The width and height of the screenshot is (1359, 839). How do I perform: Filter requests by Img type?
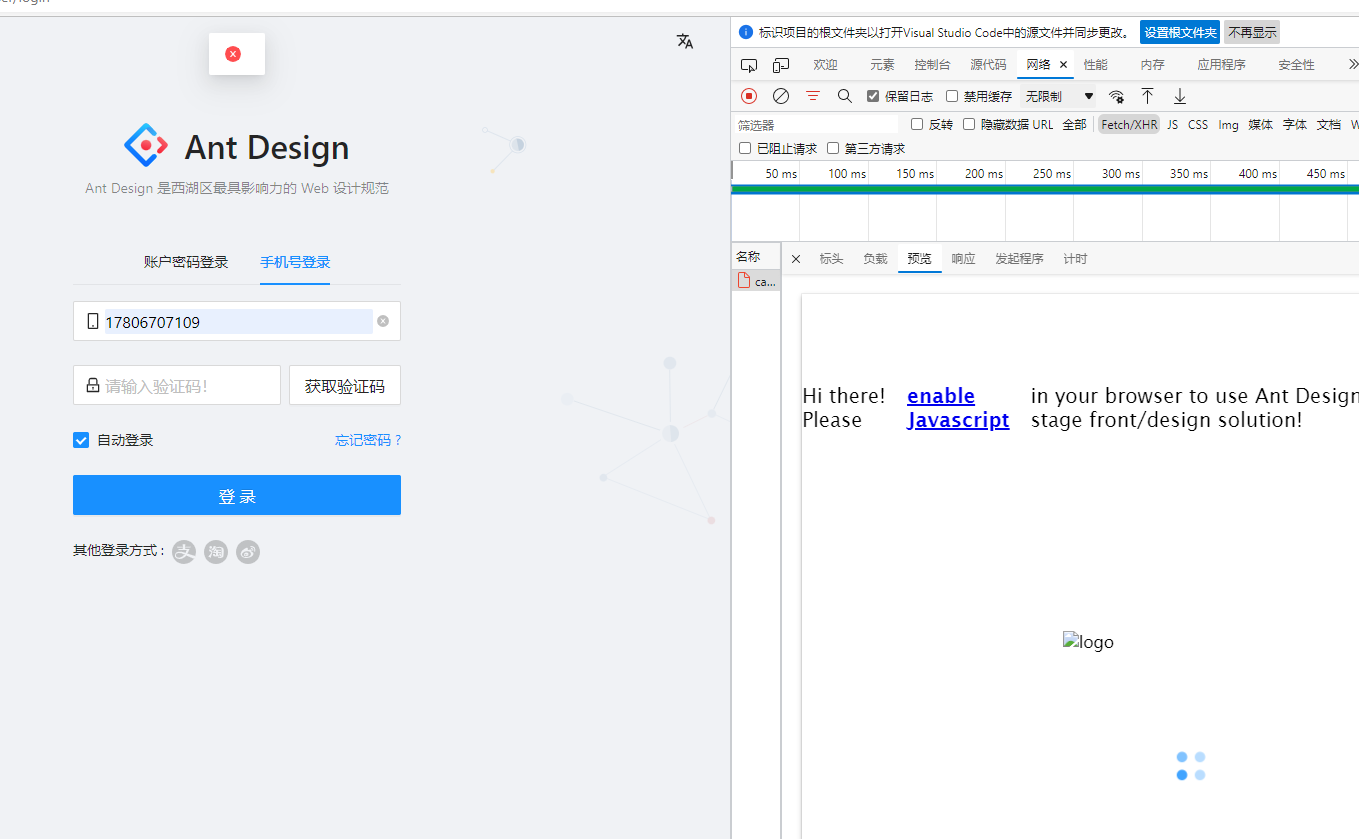coord(1228,125)
